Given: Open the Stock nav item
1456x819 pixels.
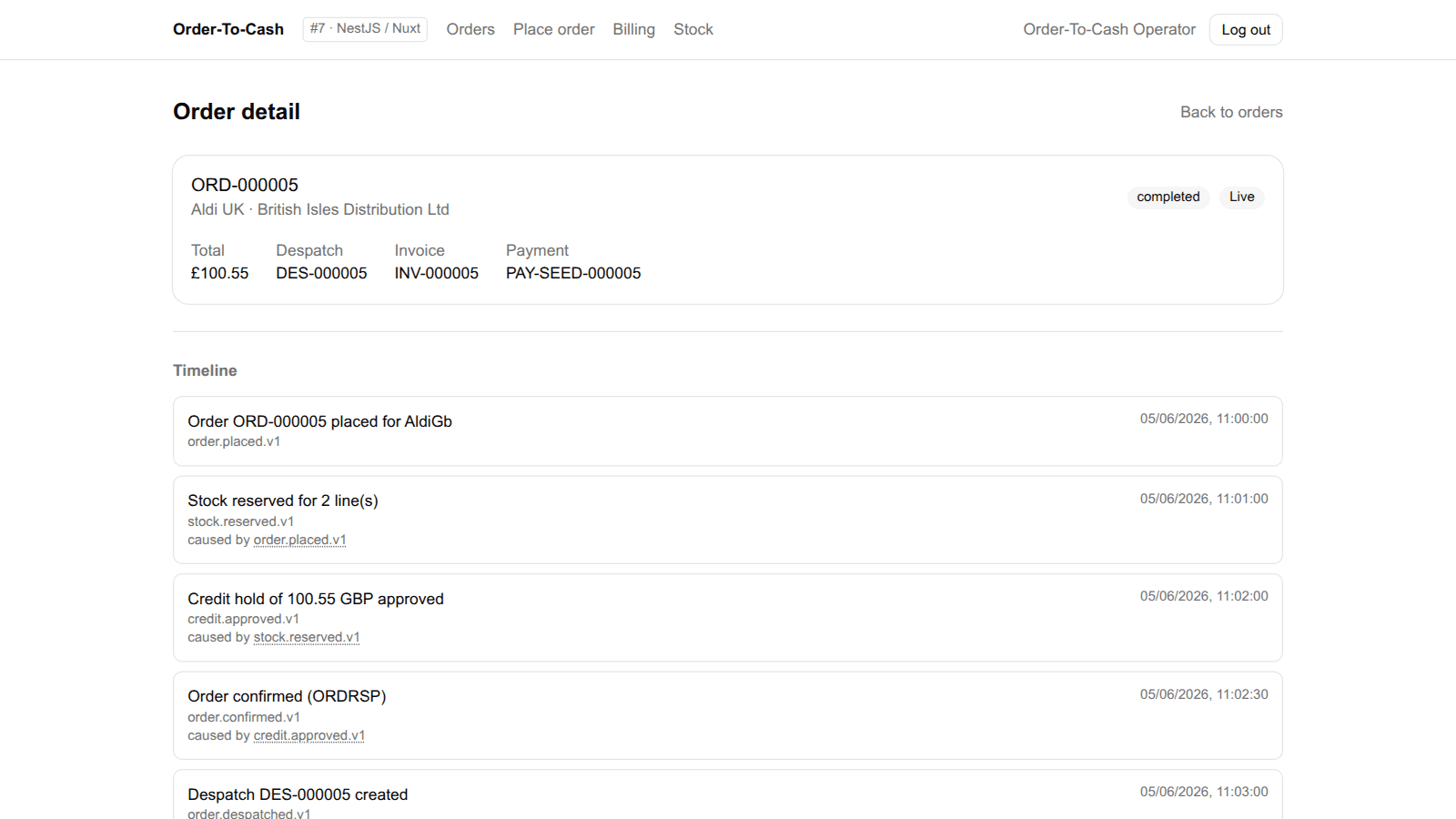Looking at the screenshot, I should pos(693,29).
